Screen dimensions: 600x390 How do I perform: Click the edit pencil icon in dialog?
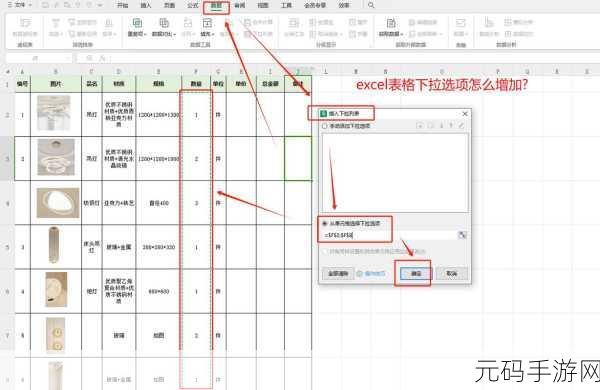coord(461,126)
